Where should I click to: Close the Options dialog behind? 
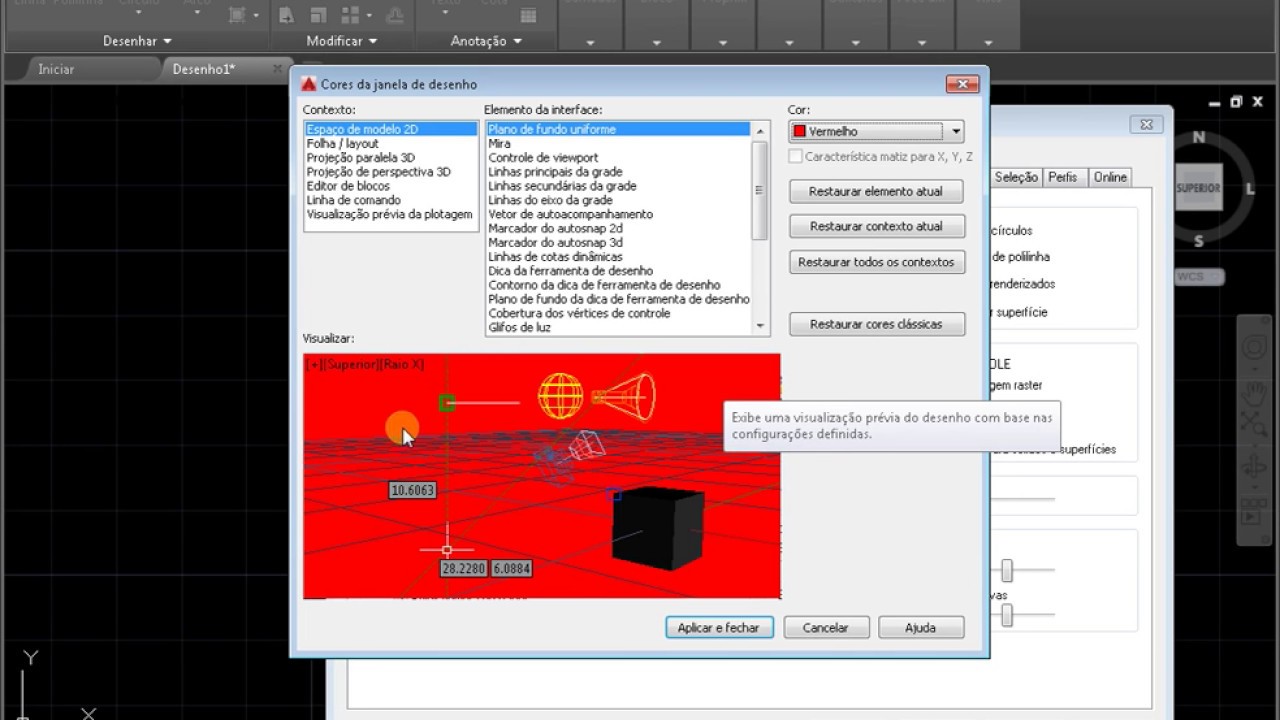[x=1146, y=124]
